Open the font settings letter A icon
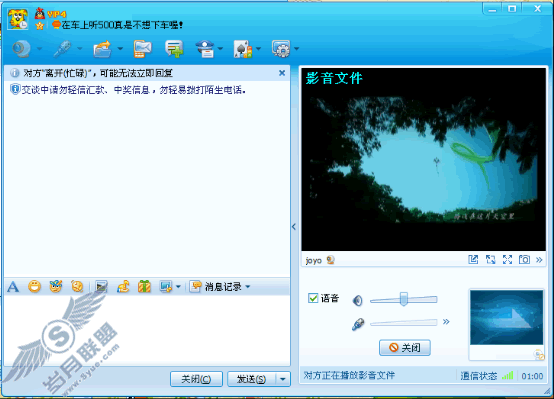This screenshot has width=554, height=399. coord(13,287)
